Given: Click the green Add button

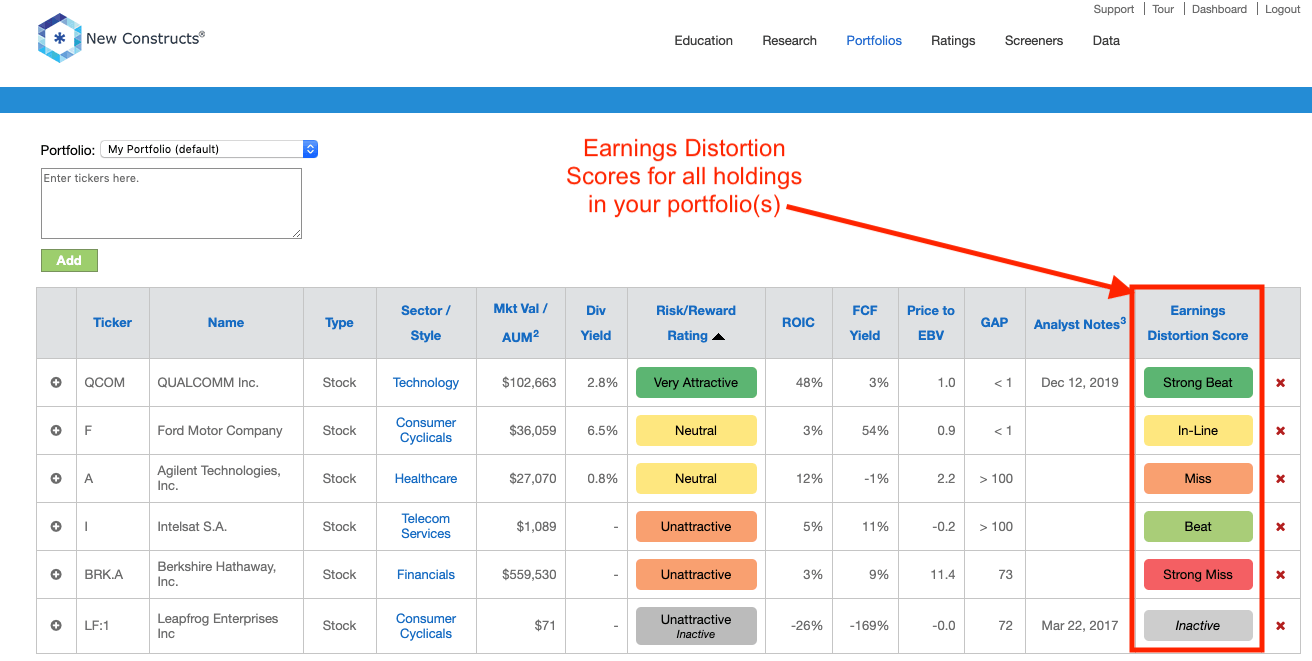Looking at the screenshot, I should pyautogui.click(x=69, y=260).
